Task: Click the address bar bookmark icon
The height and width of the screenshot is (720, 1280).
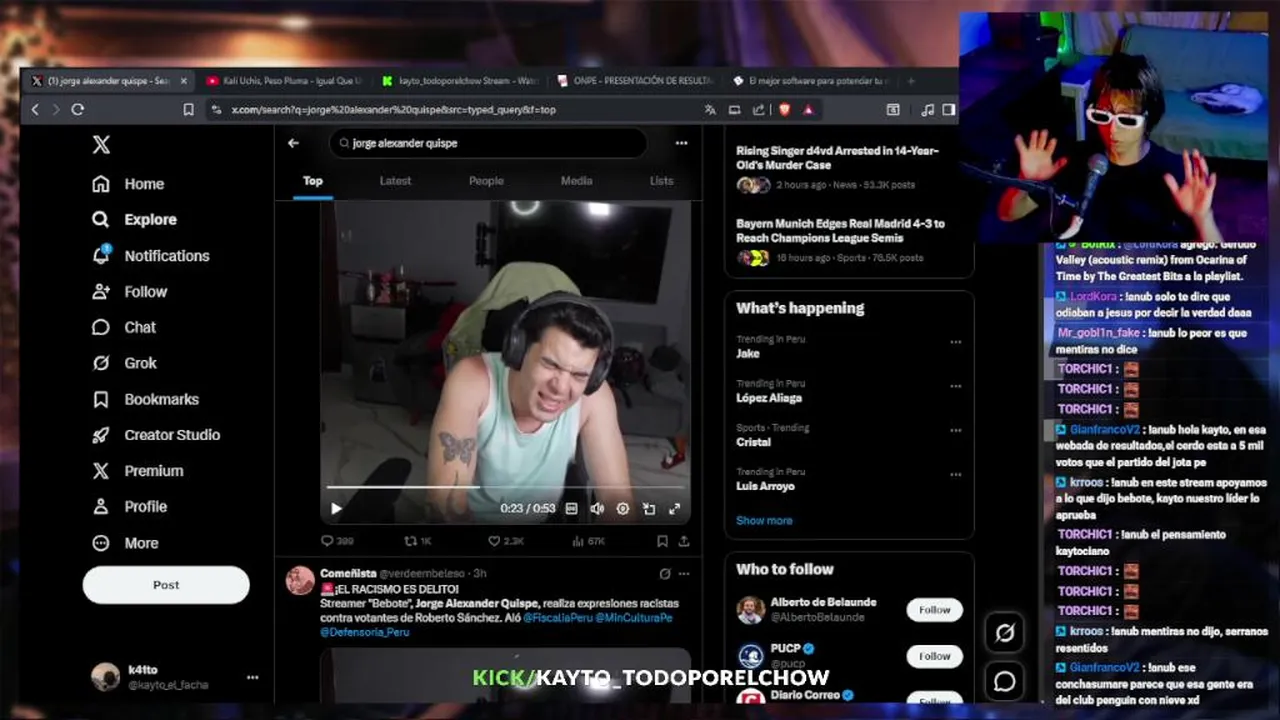Action: pos(188,110)
